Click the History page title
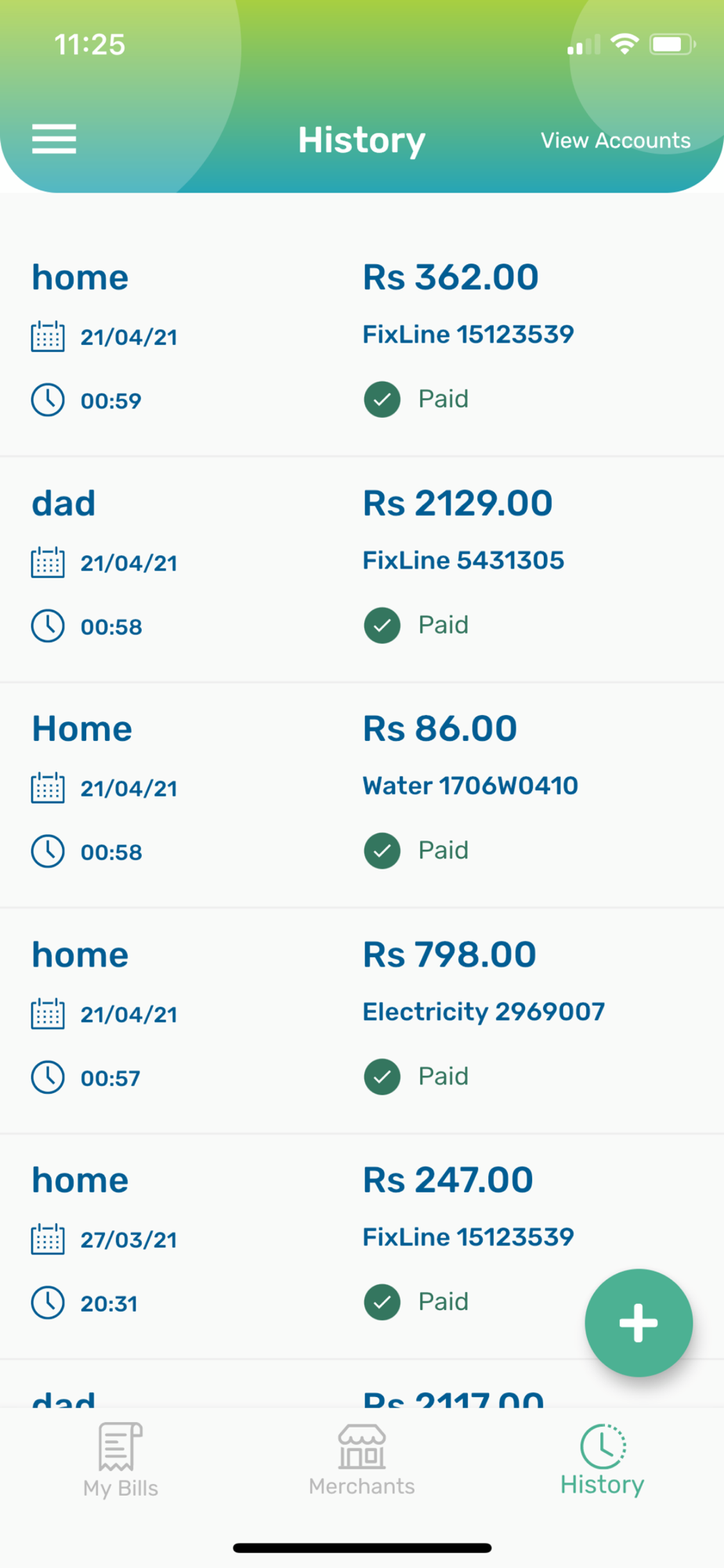The height and width of the screenshot is (1568, 724). coord(361,140)
